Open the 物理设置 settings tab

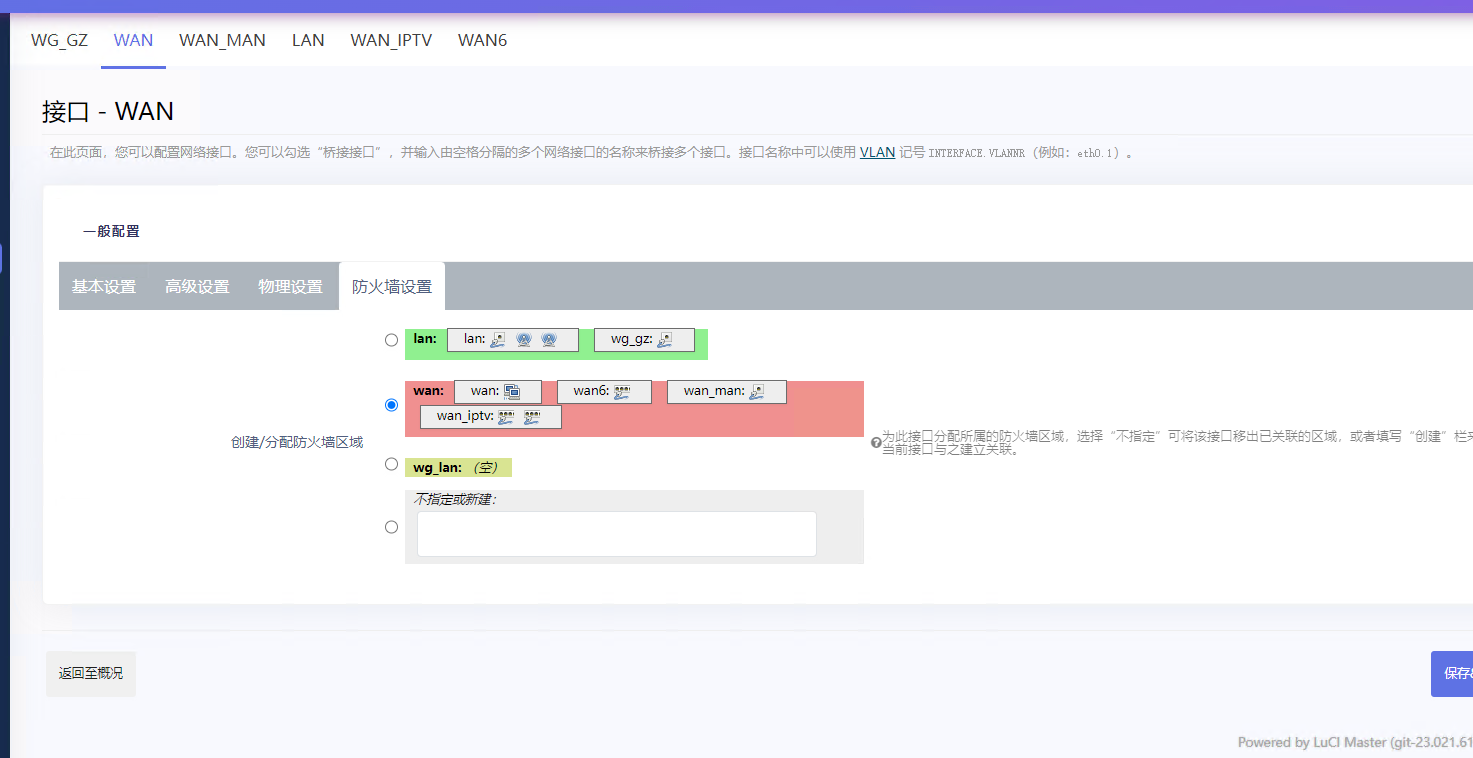290,287
